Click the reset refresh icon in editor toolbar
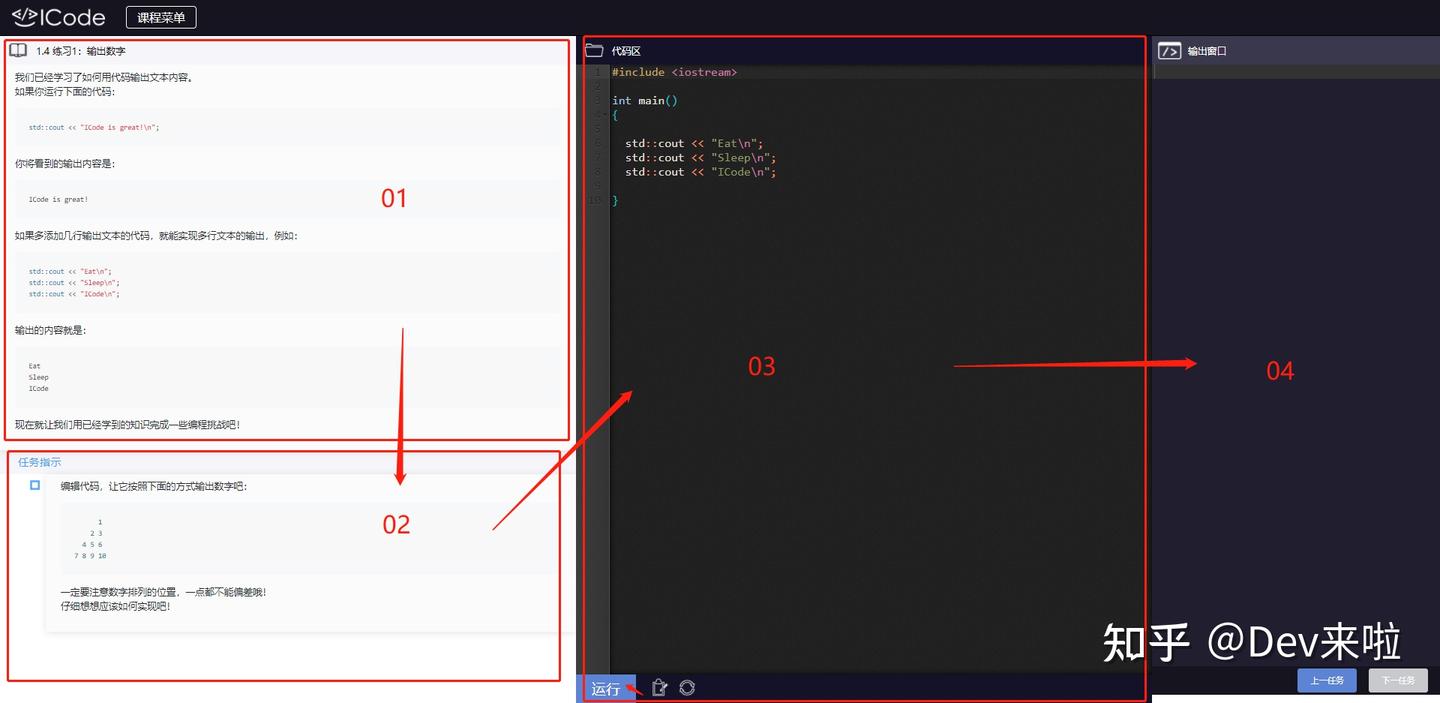1440x703 pixels. point(687,687)
